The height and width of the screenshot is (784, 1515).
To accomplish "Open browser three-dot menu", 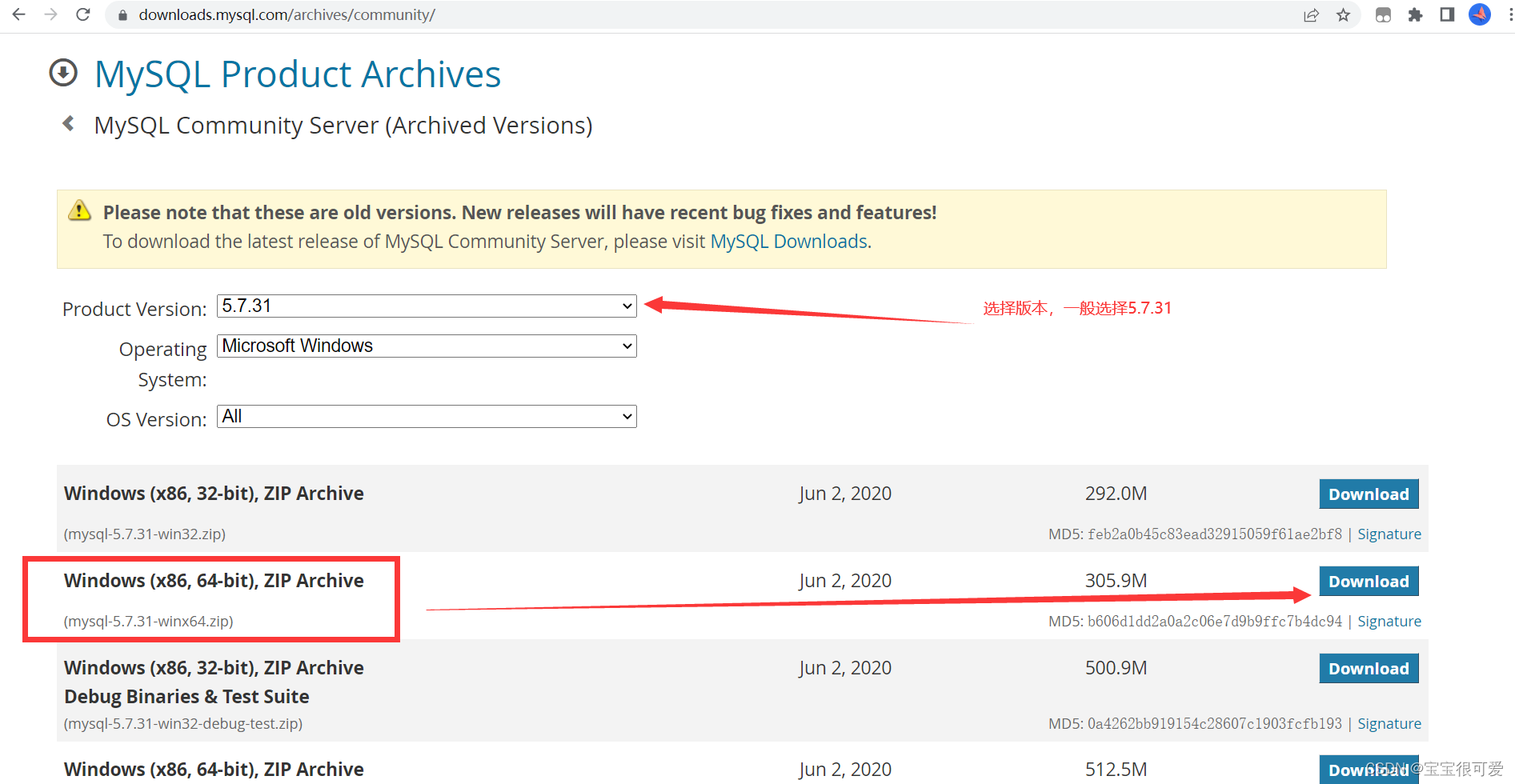I will [x=1509, y=14].
